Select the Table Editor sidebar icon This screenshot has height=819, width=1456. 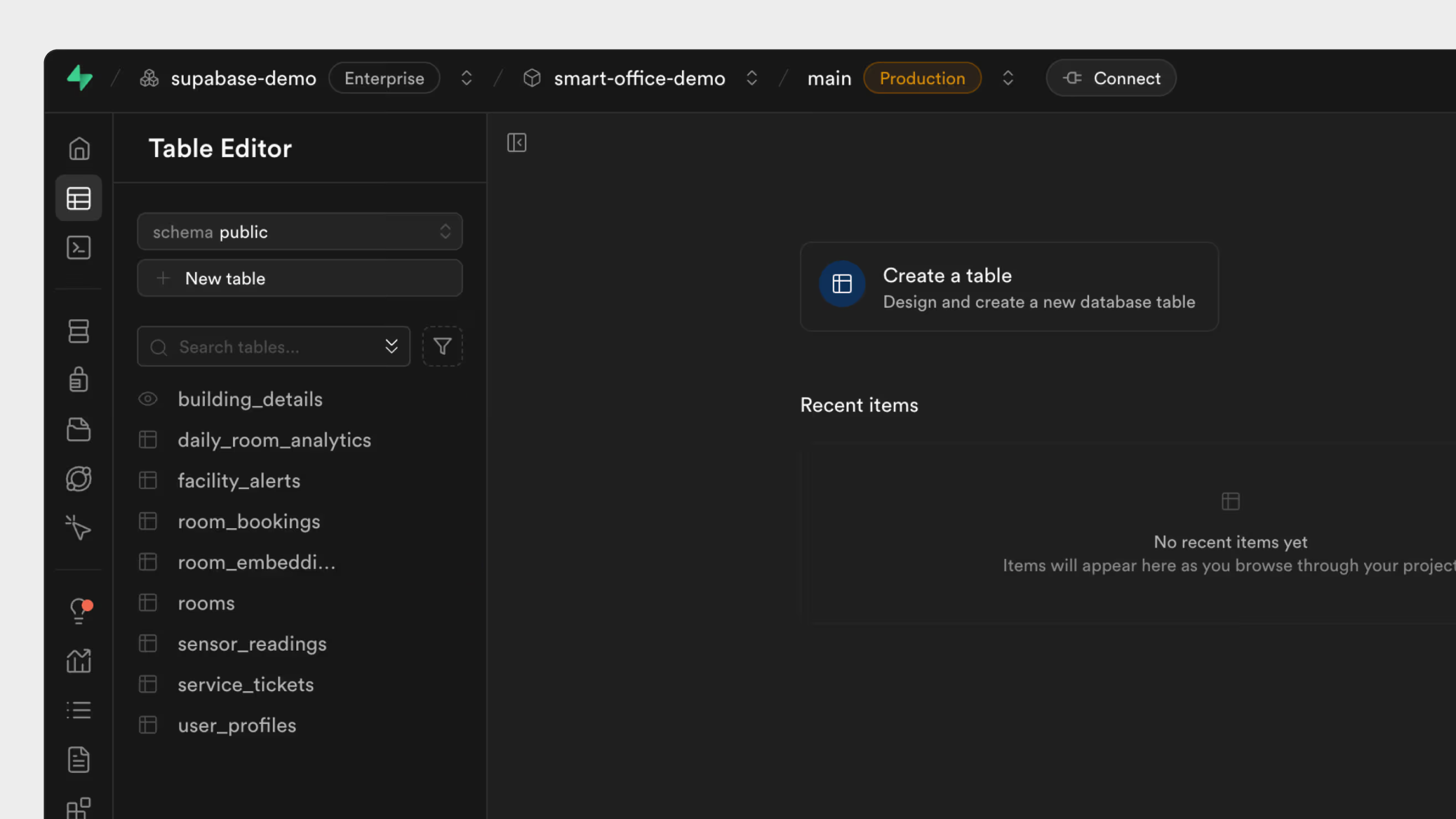[78, 198]
